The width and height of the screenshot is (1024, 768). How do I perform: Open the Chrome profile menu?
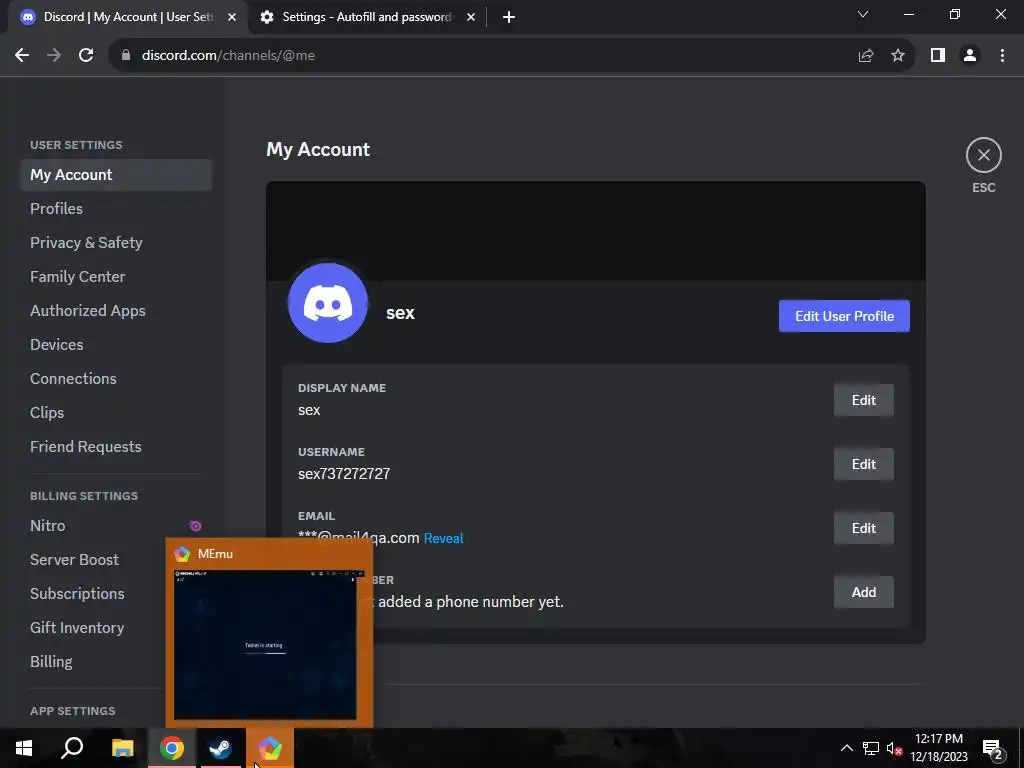[970, 56]
